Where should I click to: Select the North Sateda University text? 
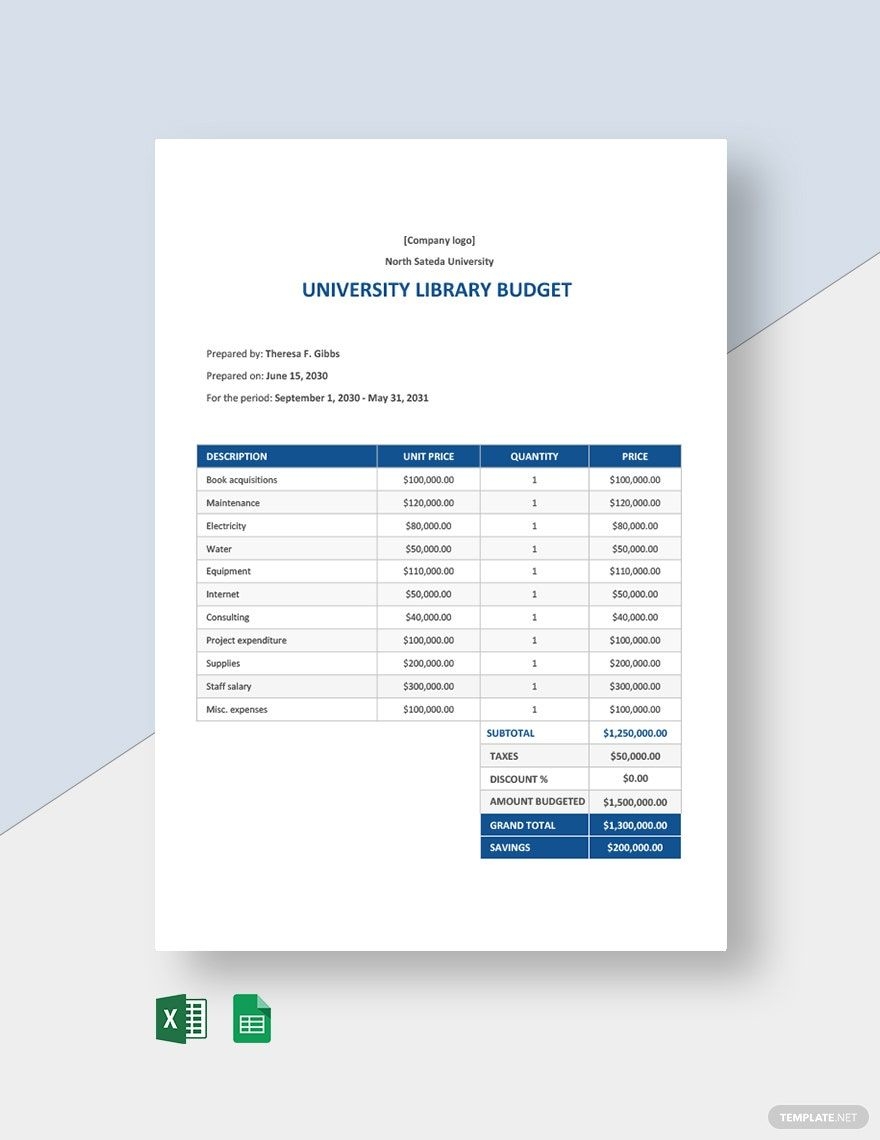[439, 262]
